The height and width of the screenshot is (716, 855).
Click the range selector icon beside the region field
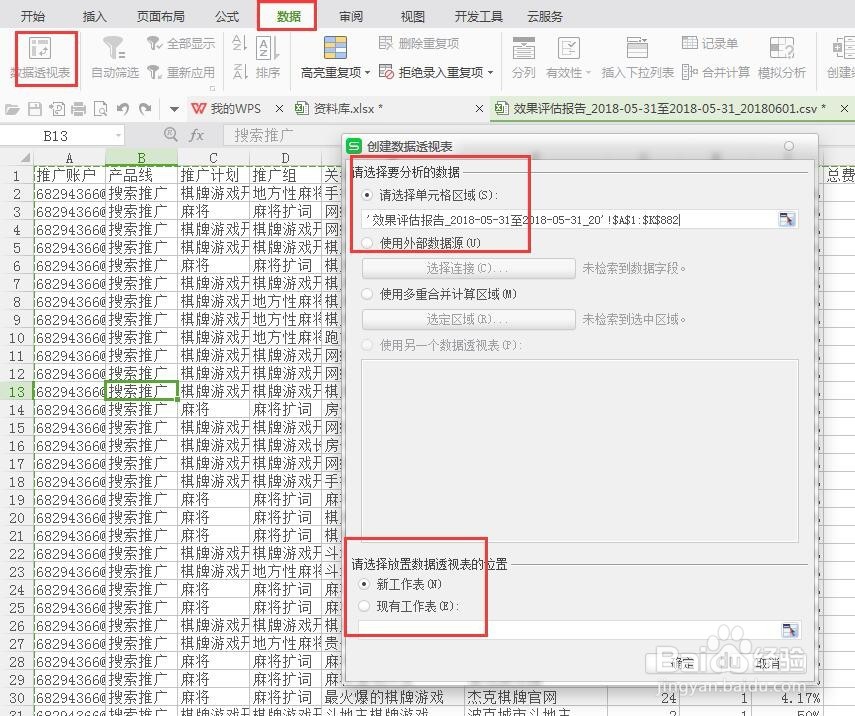[x=789, y=218]
